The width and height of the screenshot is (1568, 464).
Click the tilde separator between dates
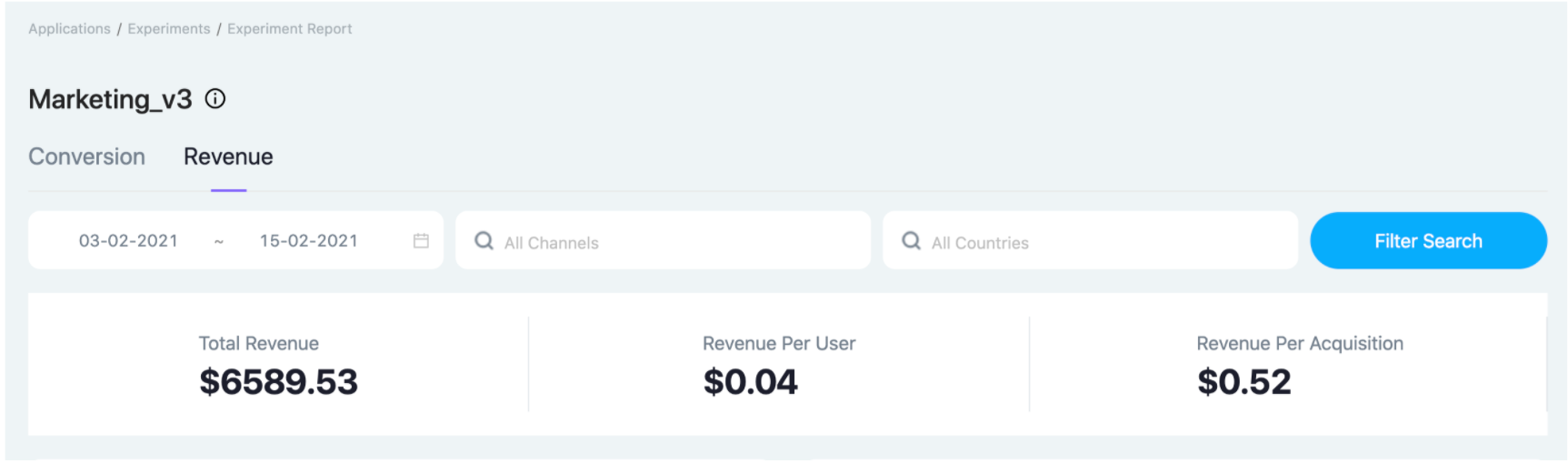(219, 241)
